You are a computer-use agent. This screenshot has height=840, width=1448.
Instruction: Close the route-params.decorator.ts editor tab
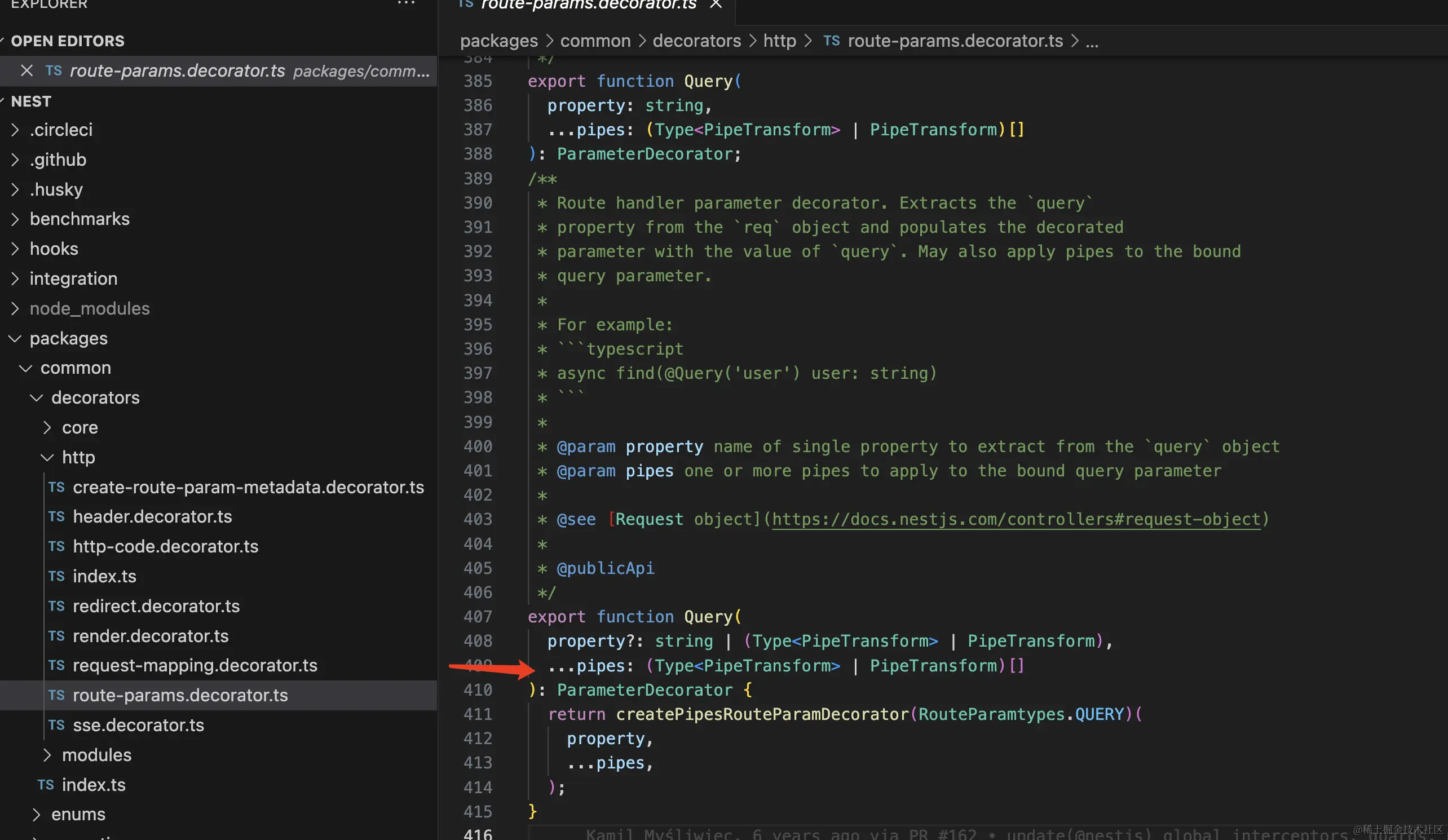716,4
